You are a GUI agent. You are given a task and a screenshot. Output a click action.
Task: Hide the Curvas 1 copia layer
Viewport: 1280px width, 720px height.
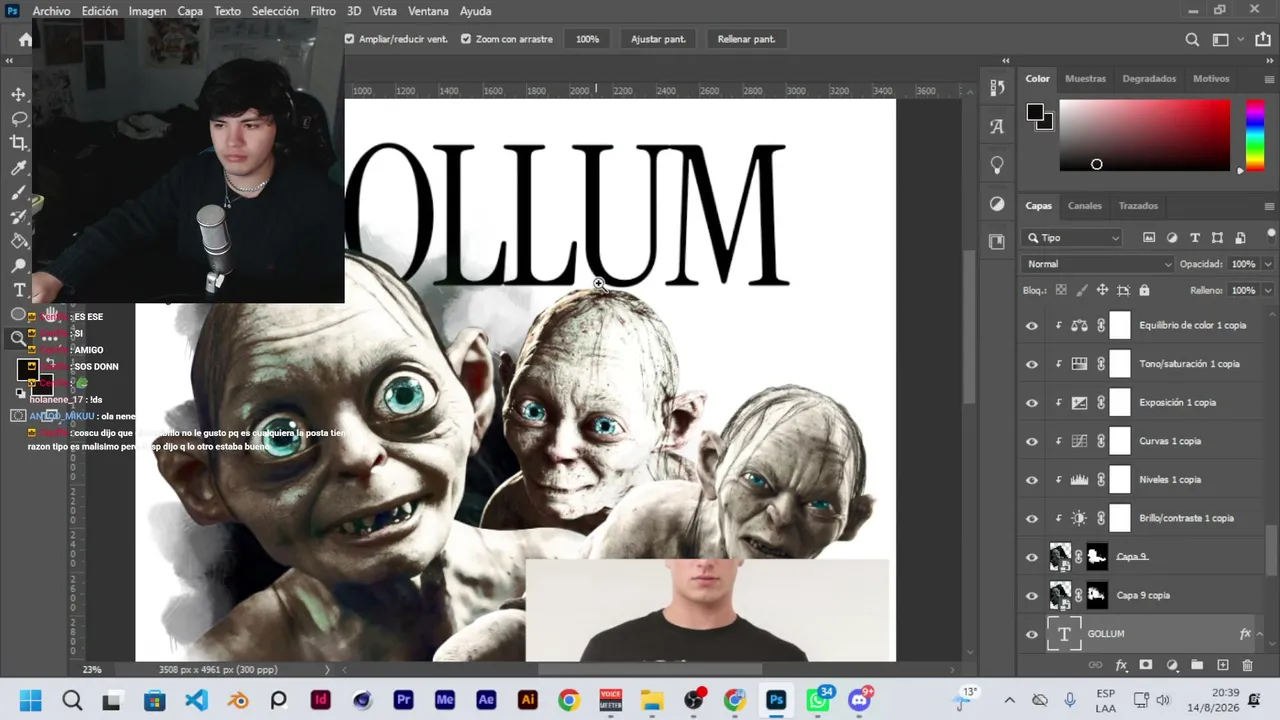1032,441
